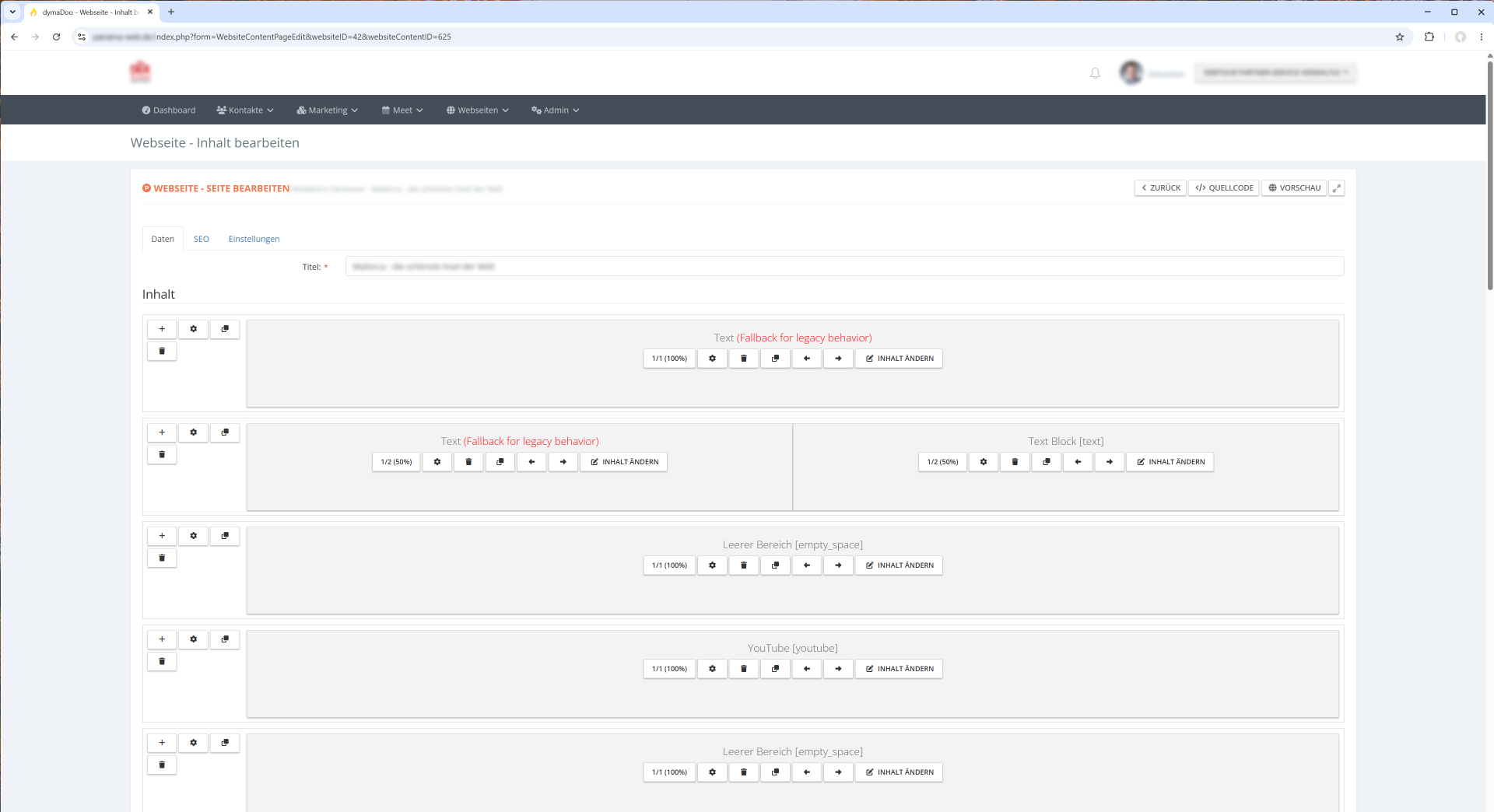
Task: Reload the page in the browser
Action: (56, 37)
